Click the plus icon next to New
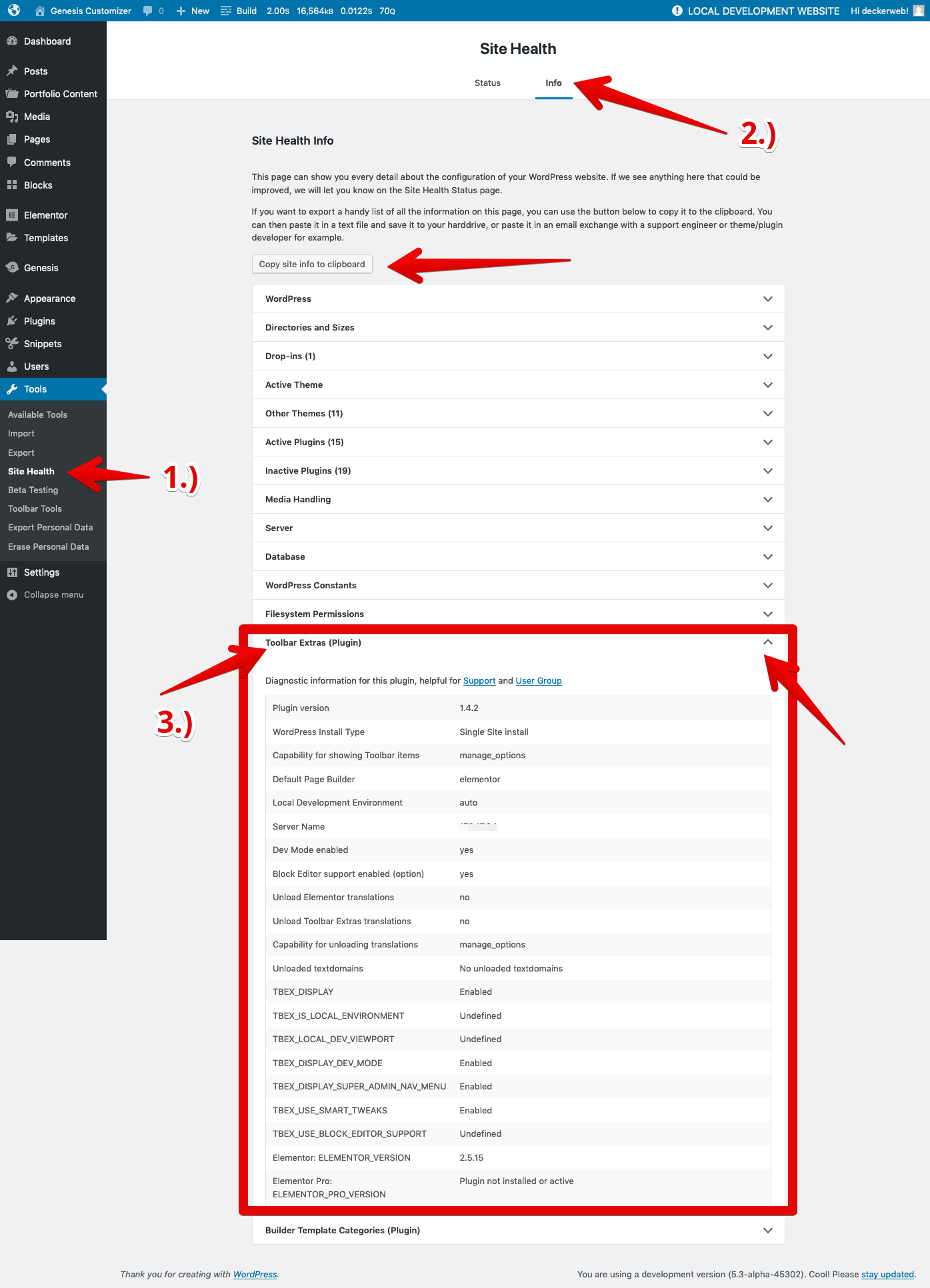The height and width of the screenshot is (1288, 930). 181,11
